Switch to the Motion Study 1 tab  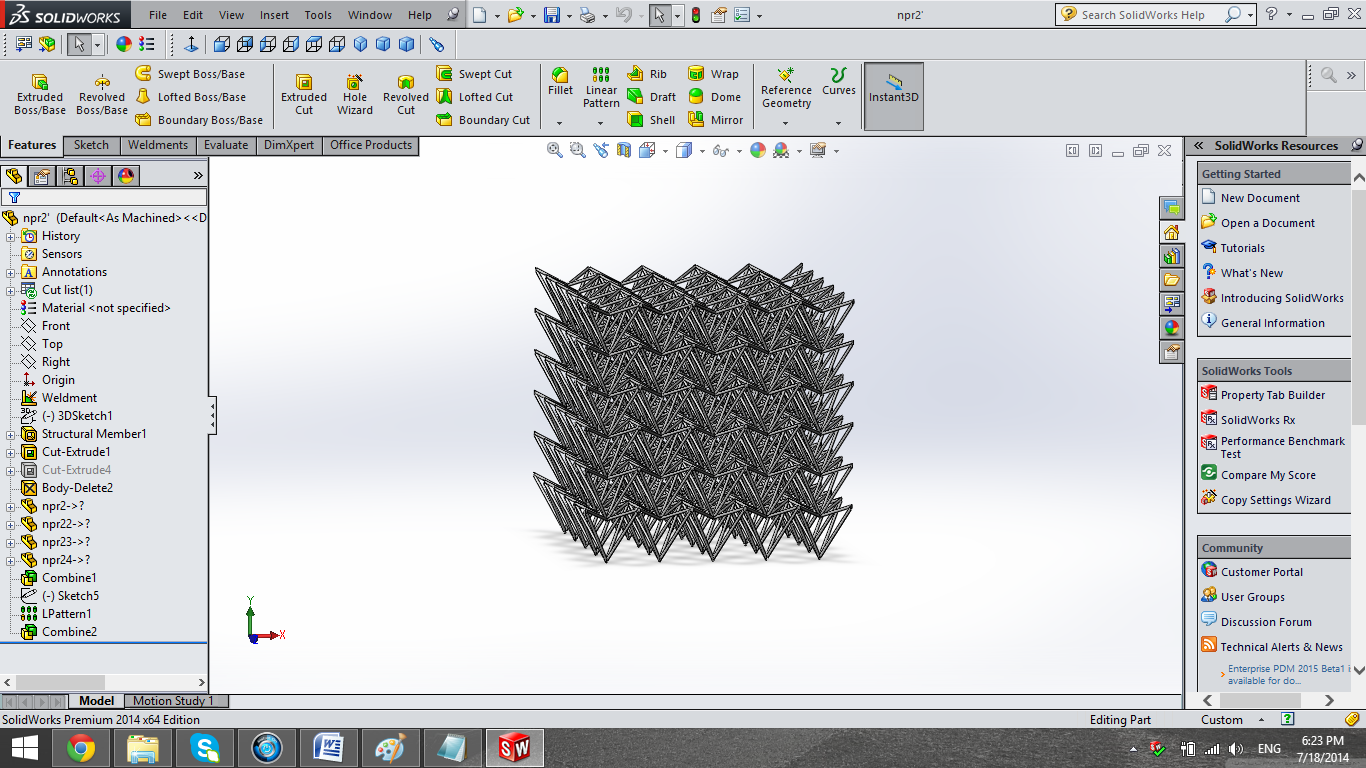(173, 701)
